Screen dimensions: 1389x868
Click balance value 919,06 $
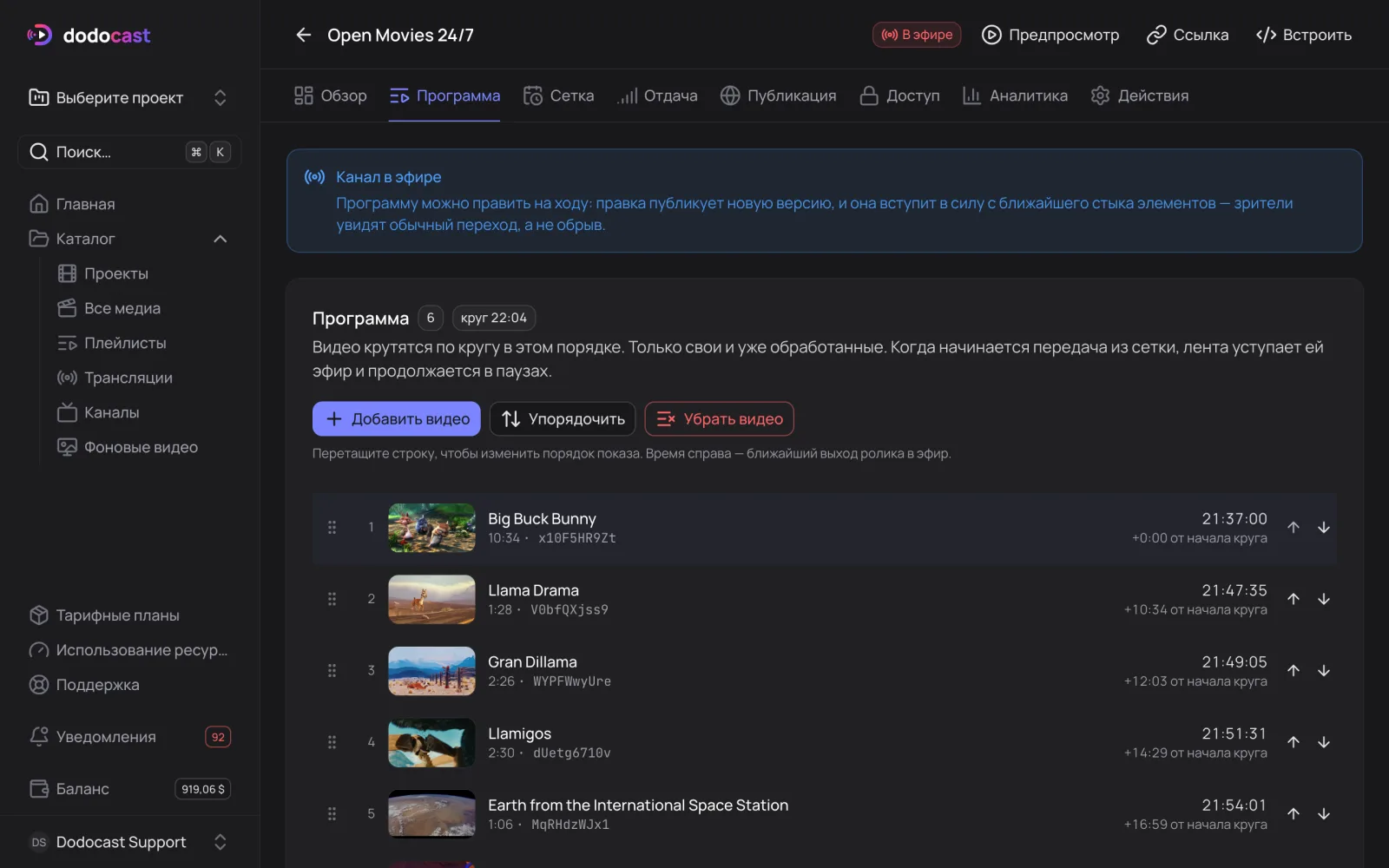coord(203,789)
